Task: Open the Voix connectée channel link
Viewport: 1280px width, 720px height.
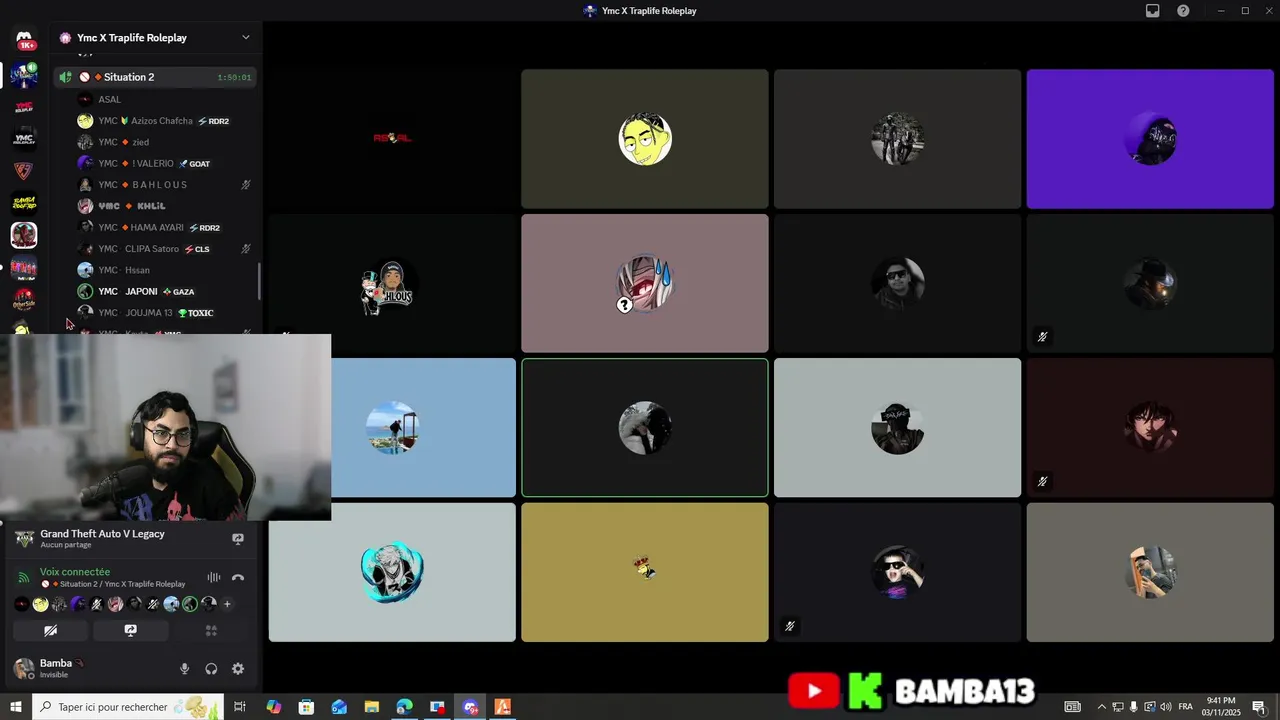Action: click(75, 572)
